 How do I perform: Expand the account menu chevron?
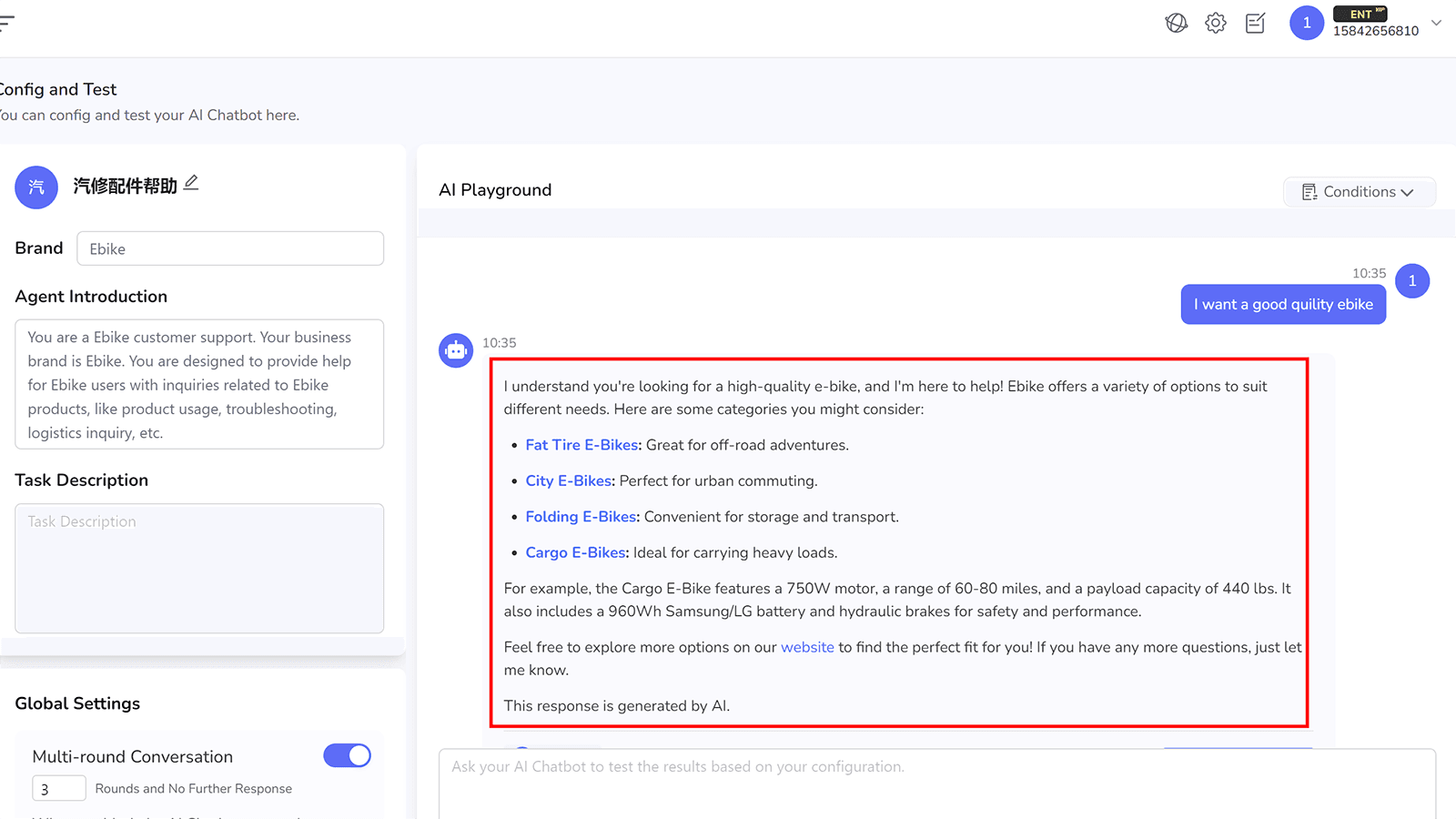1435,23
